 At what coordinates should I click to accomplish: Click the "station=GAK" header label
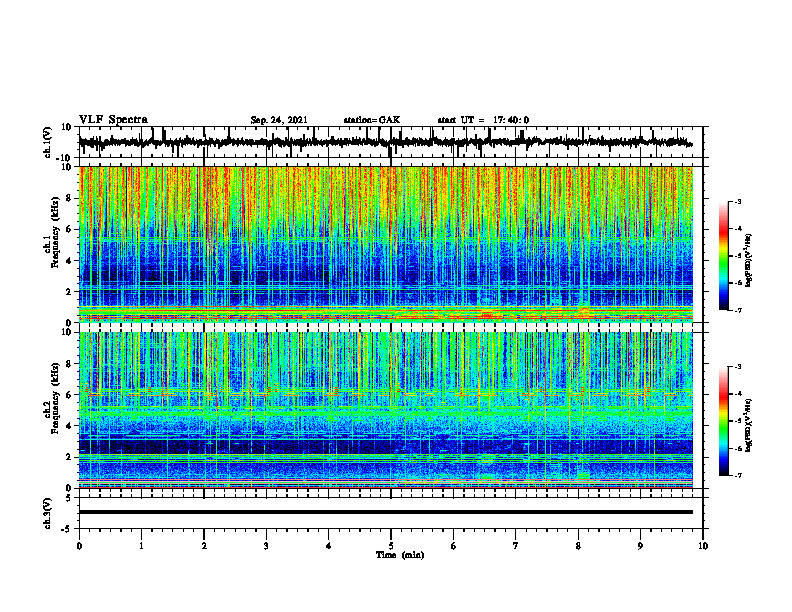[372, 120]
